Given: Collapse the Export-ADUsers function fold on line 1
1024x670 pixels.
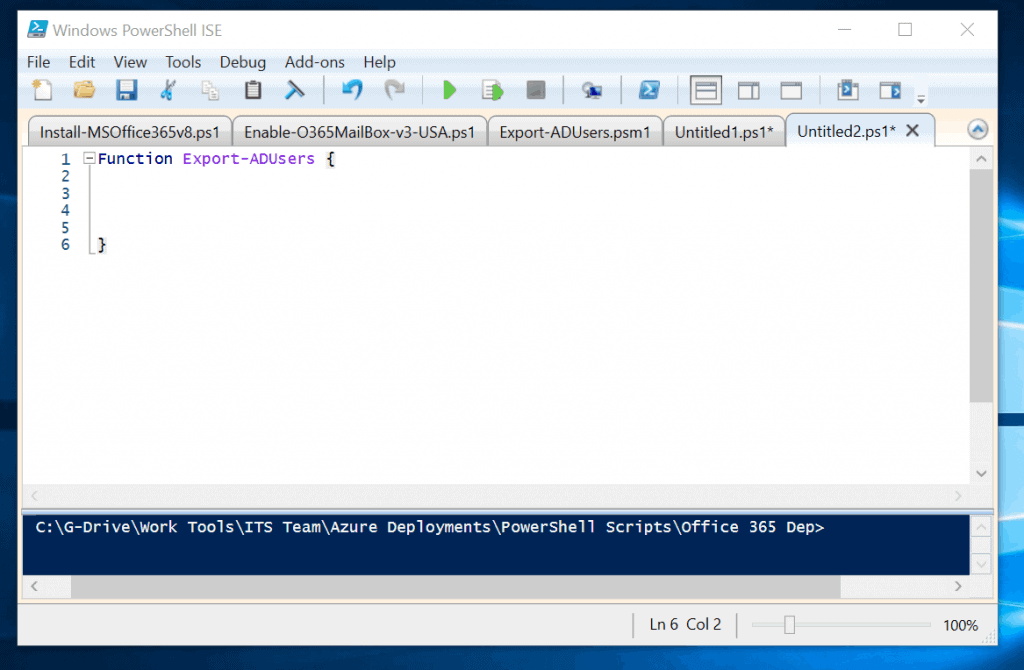Looking at the screenshot, I should [x=90, y=158].
